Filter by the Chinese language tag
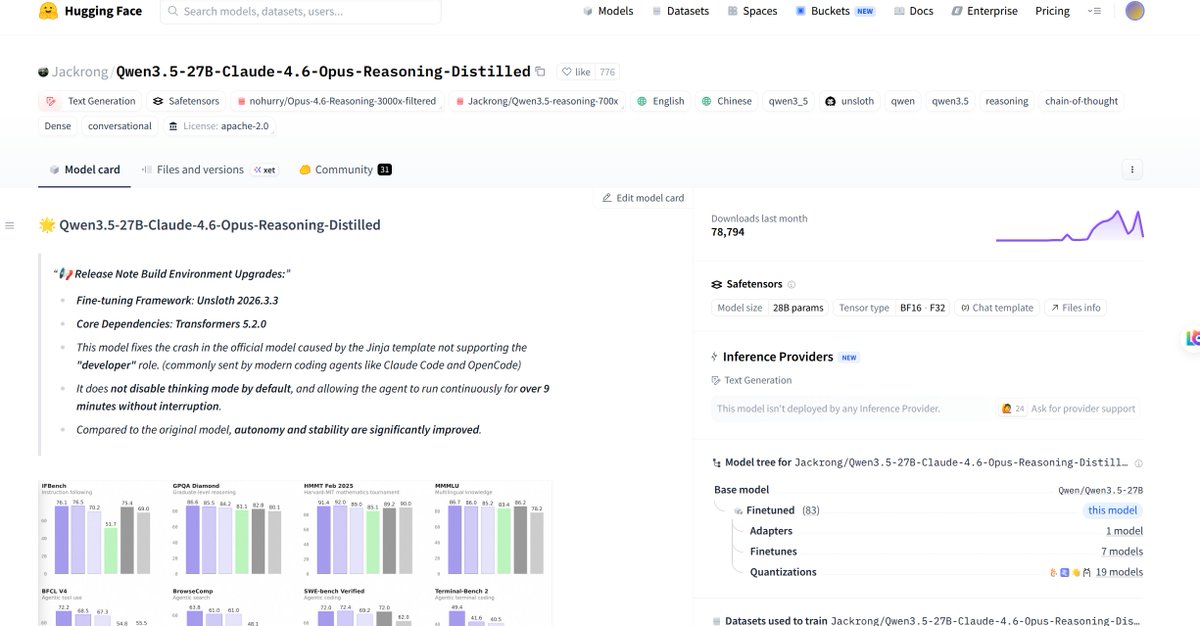 (727, 101)
